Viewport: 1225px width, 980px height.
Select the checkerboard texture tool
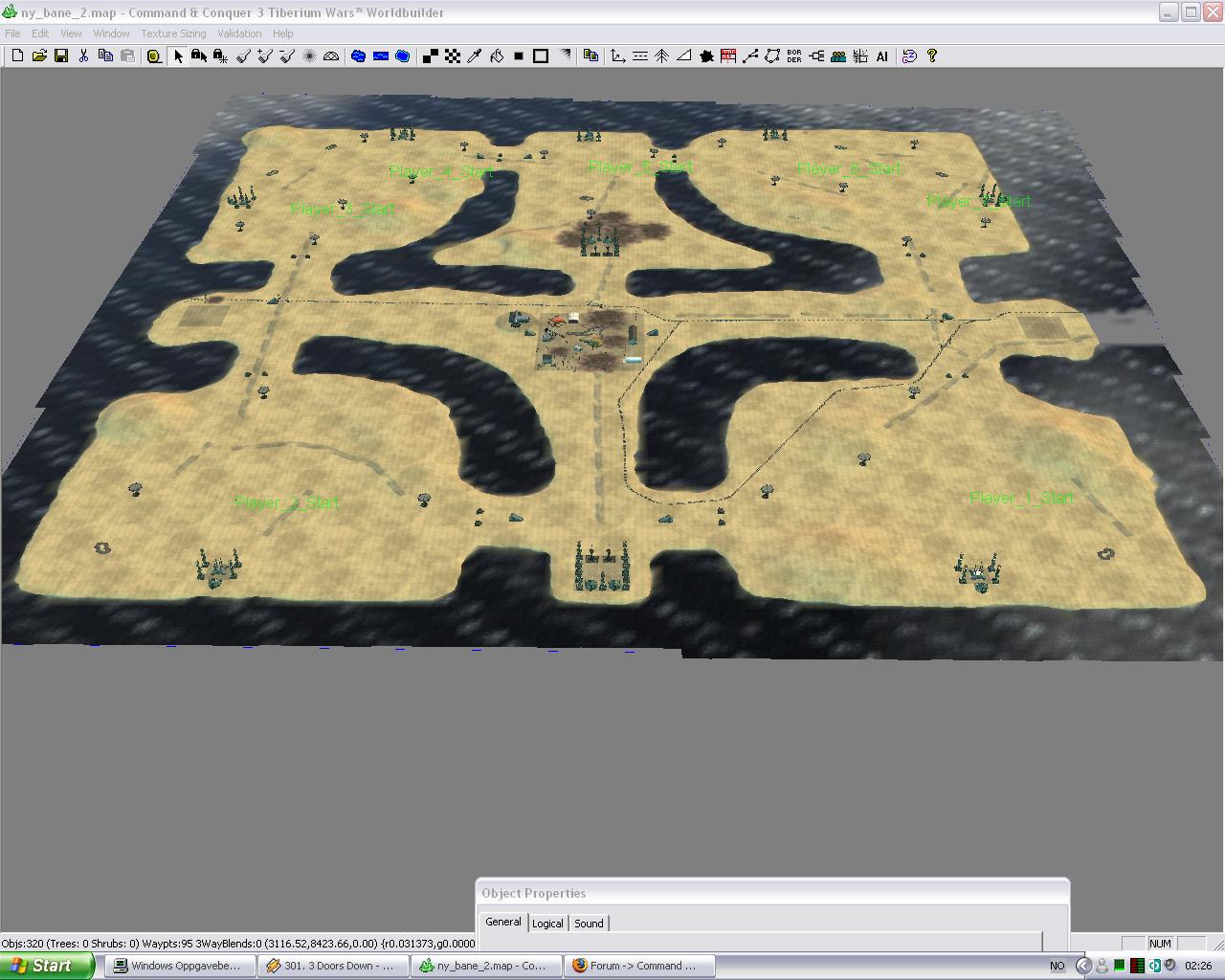(453, 56)
